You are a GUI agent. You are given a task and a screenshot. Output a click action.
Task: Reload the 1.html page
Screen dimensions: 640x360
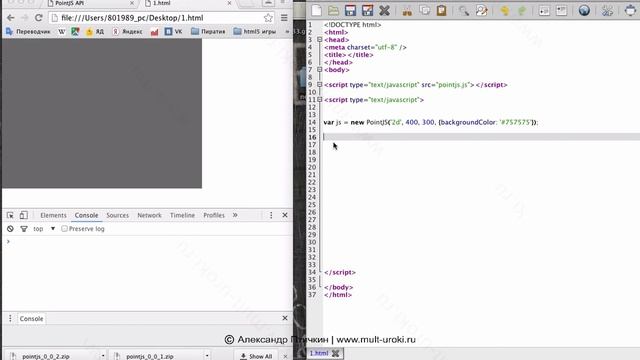38,18
